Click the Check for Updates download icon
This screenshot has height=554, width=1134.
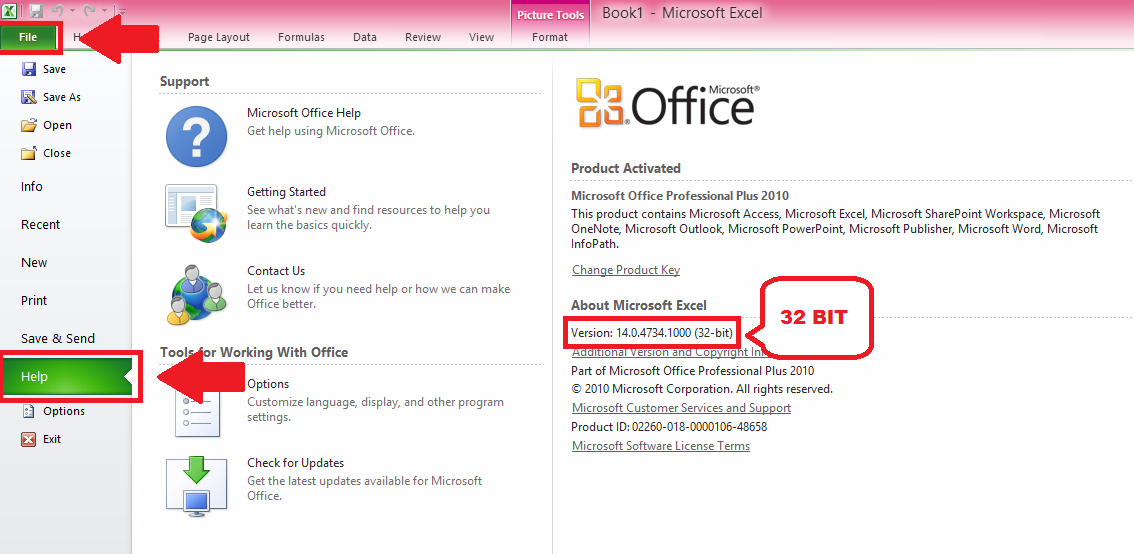197,485
